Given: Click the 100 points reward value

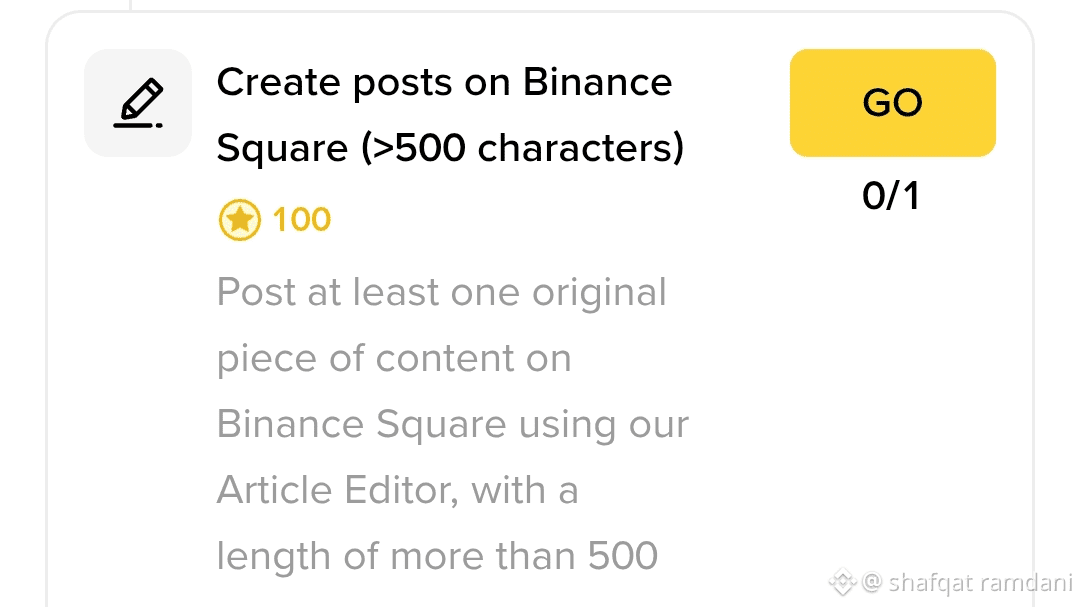Looking at the screenshot, I should tap(302, 220).
